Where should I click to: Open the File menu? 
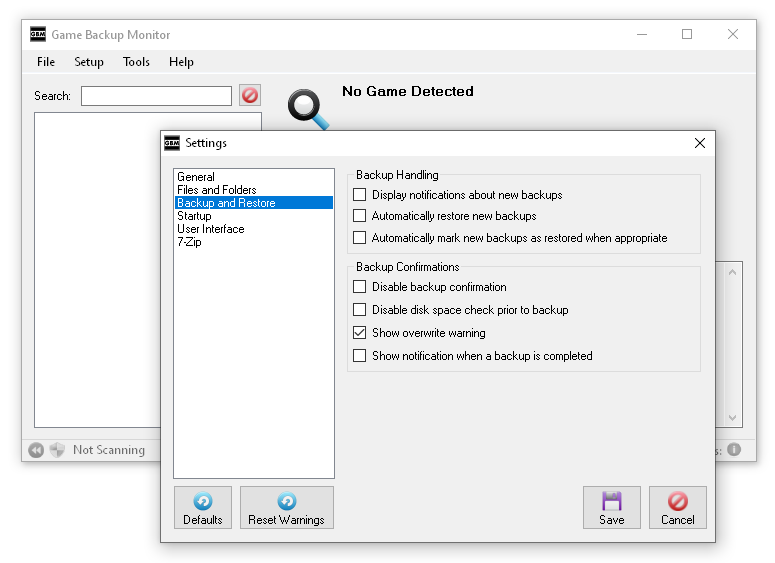46,62
